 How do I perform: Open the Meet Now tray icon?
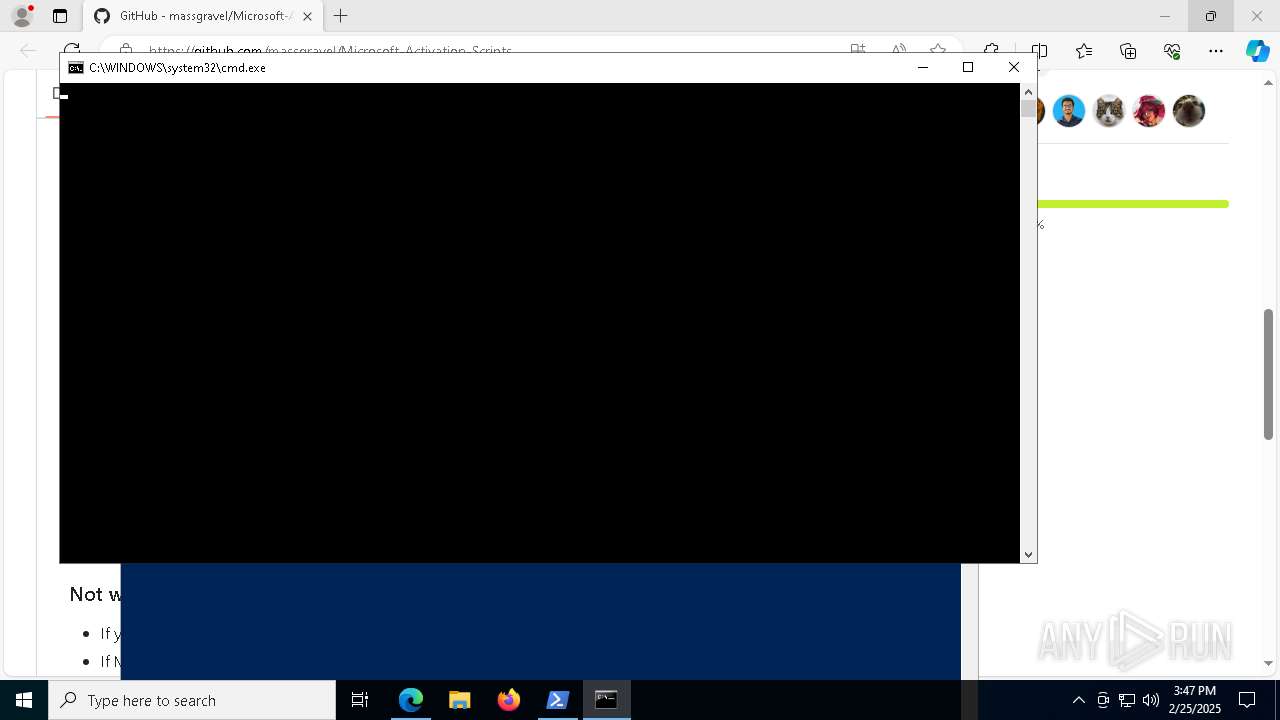click(1103, 700)
